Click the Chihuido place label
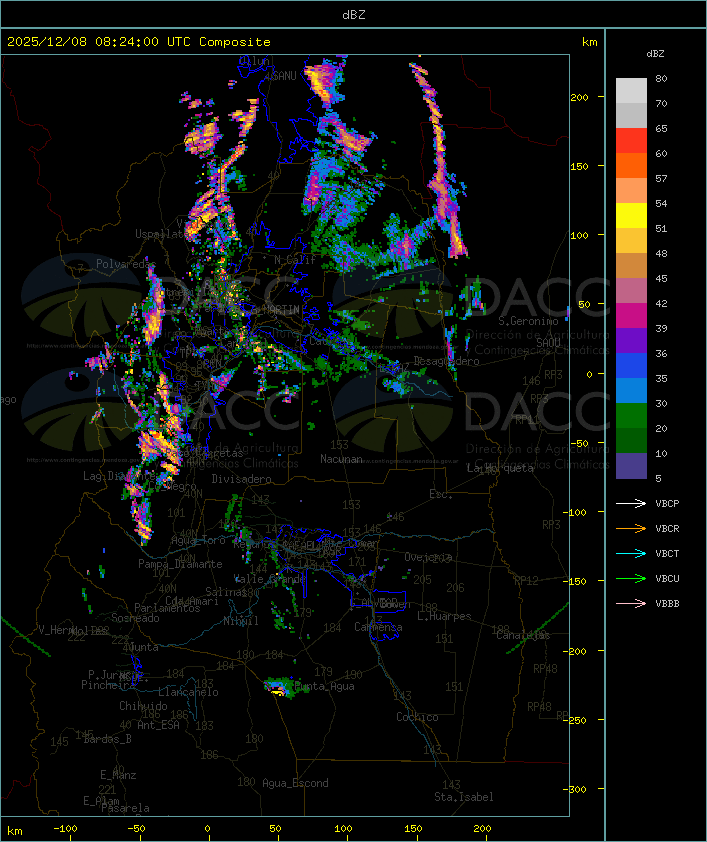 click(x=143, y=706)
